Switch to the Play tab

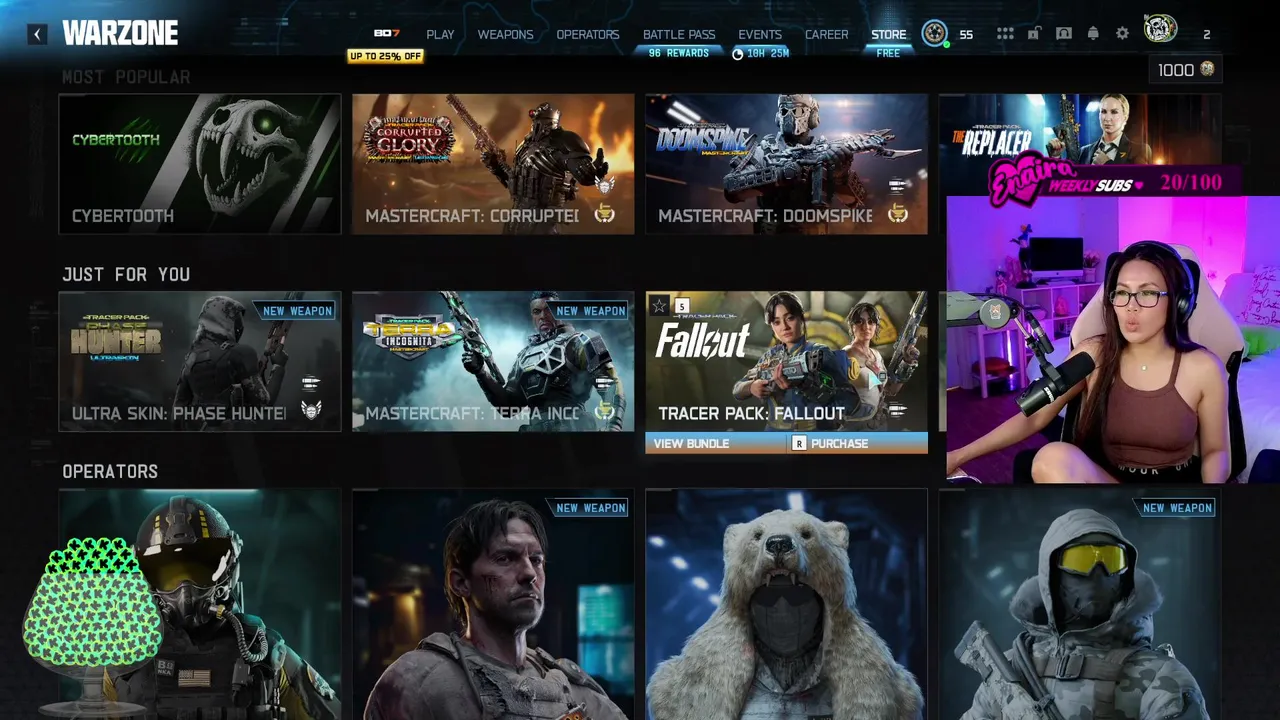click(x=440, y=34)
